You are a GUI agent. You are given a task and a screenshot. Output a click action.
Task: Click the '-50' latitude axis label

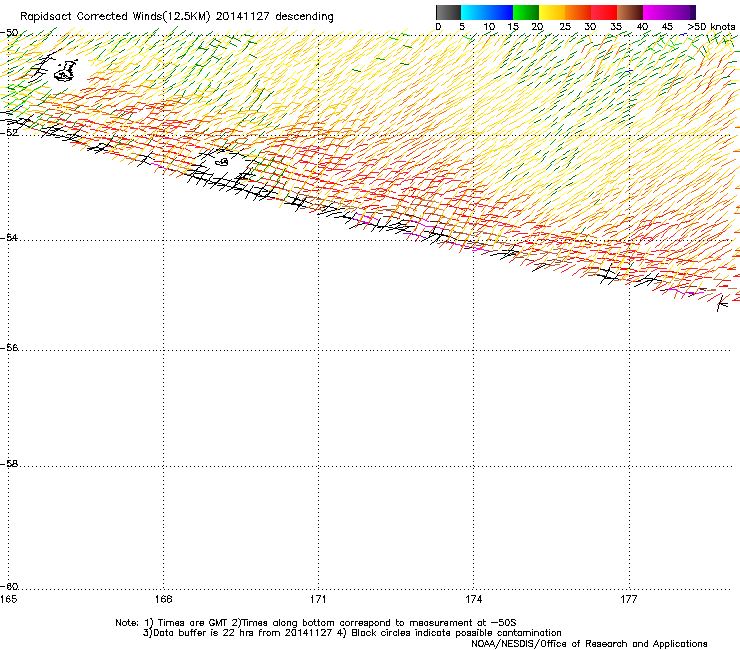tap(9, 33)
